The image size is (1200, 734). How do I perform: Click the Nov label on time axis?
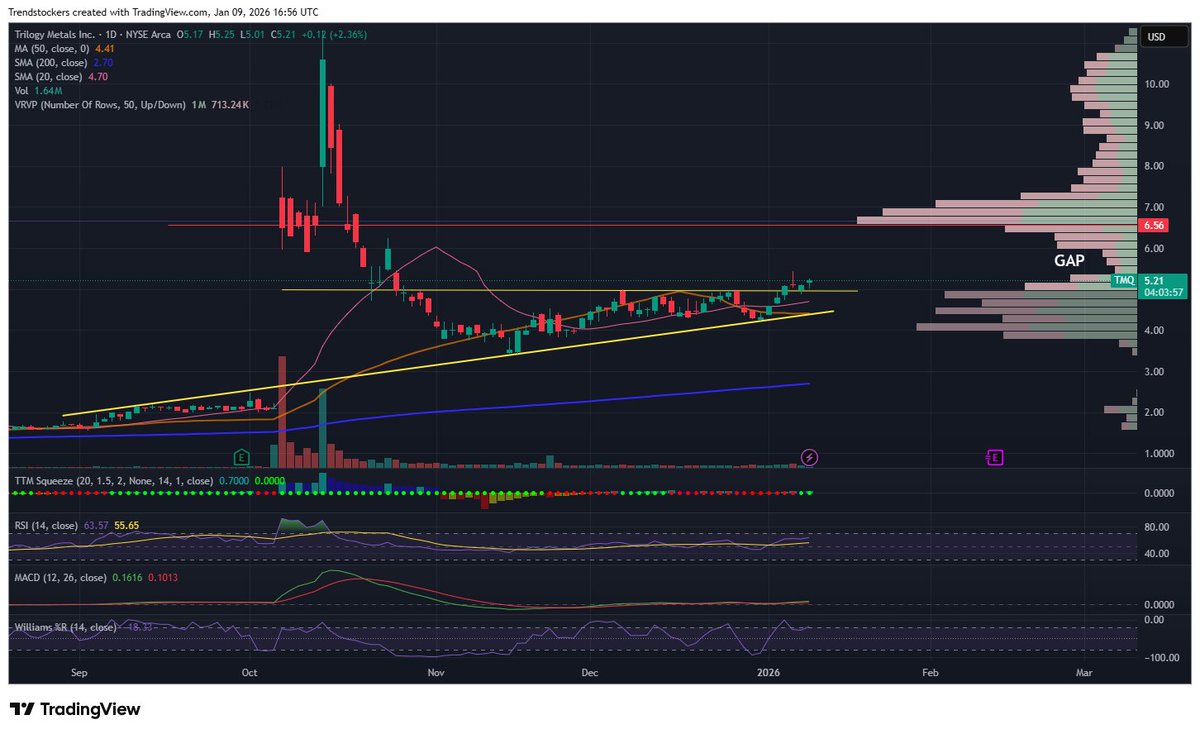(x=435, y=675)
